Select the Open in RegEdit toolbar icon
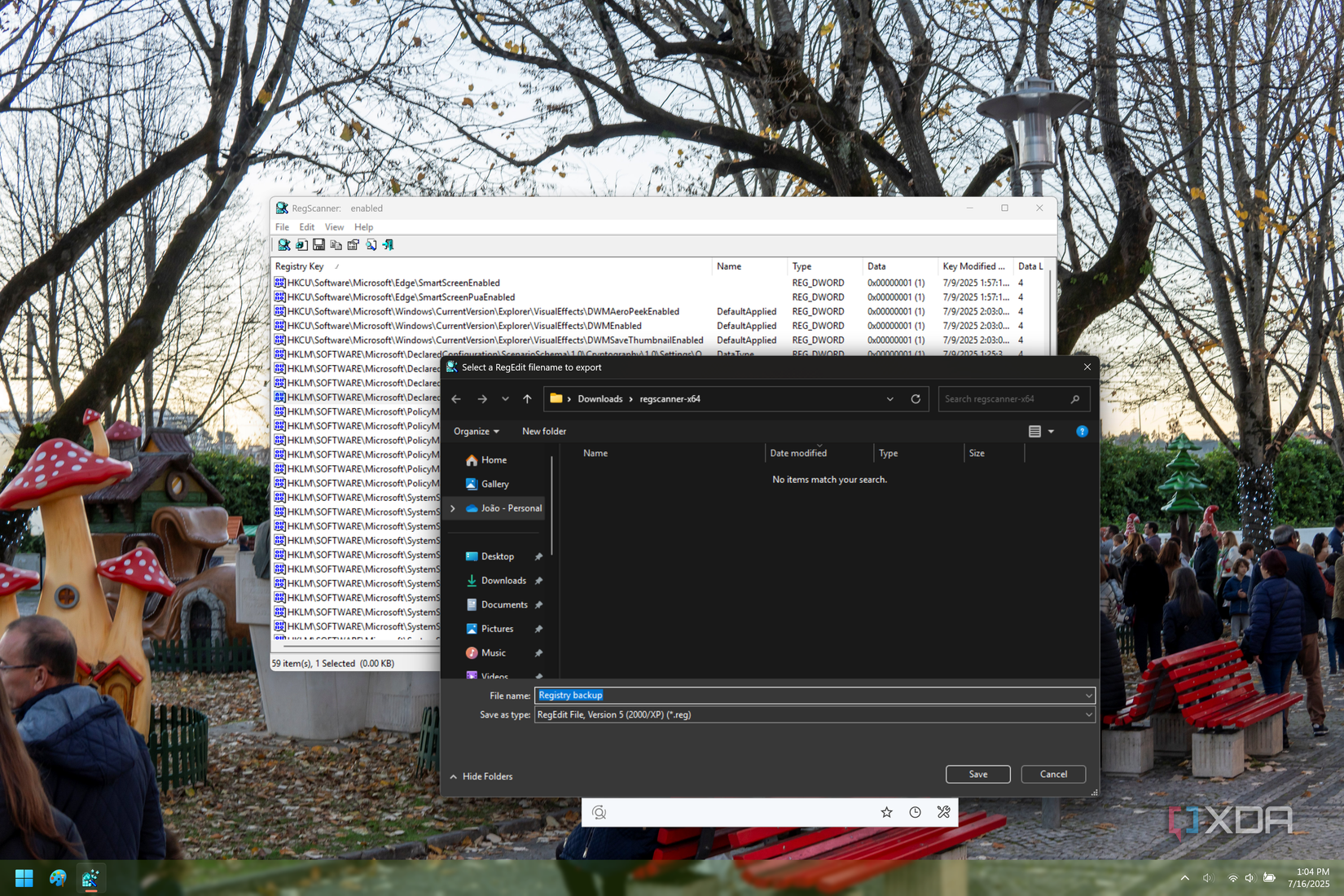 pyautogui.click(x=301, y=244)
